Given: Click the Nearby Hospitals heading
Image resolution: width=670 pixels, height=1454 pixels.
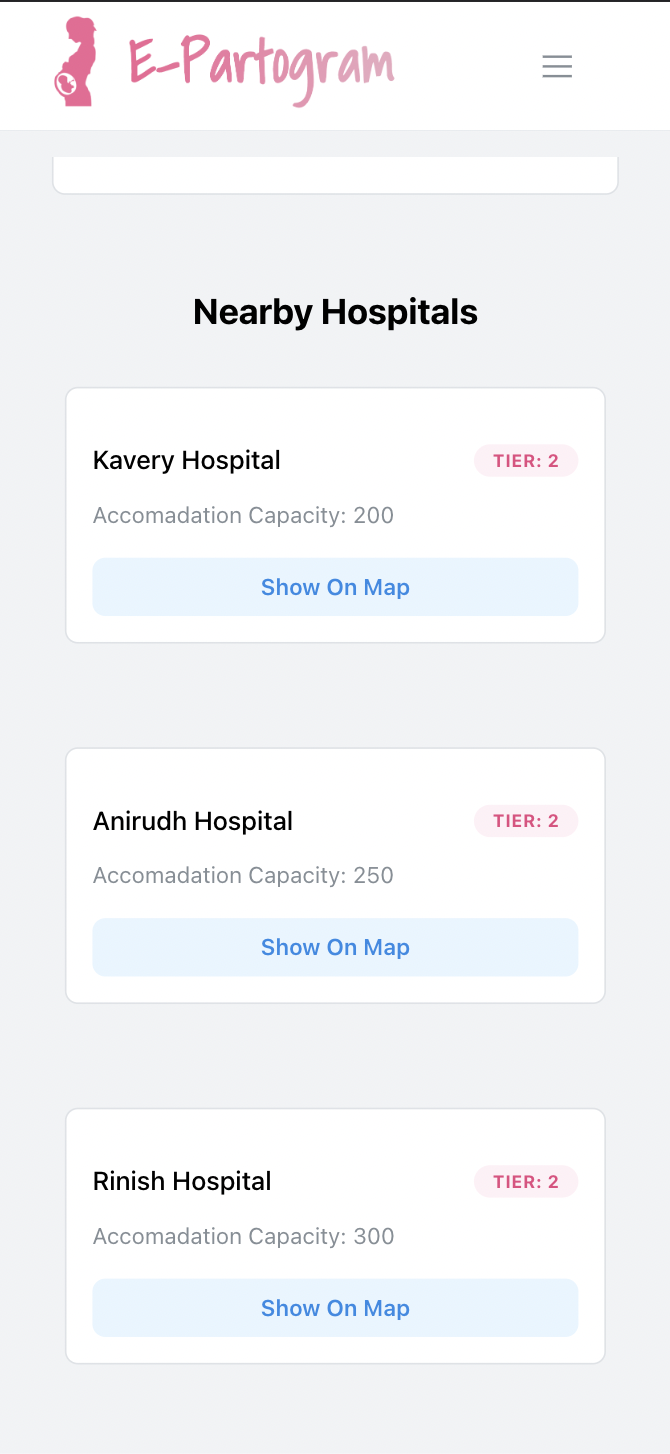Looking at the screenshot, I should (x=335, y=312).
